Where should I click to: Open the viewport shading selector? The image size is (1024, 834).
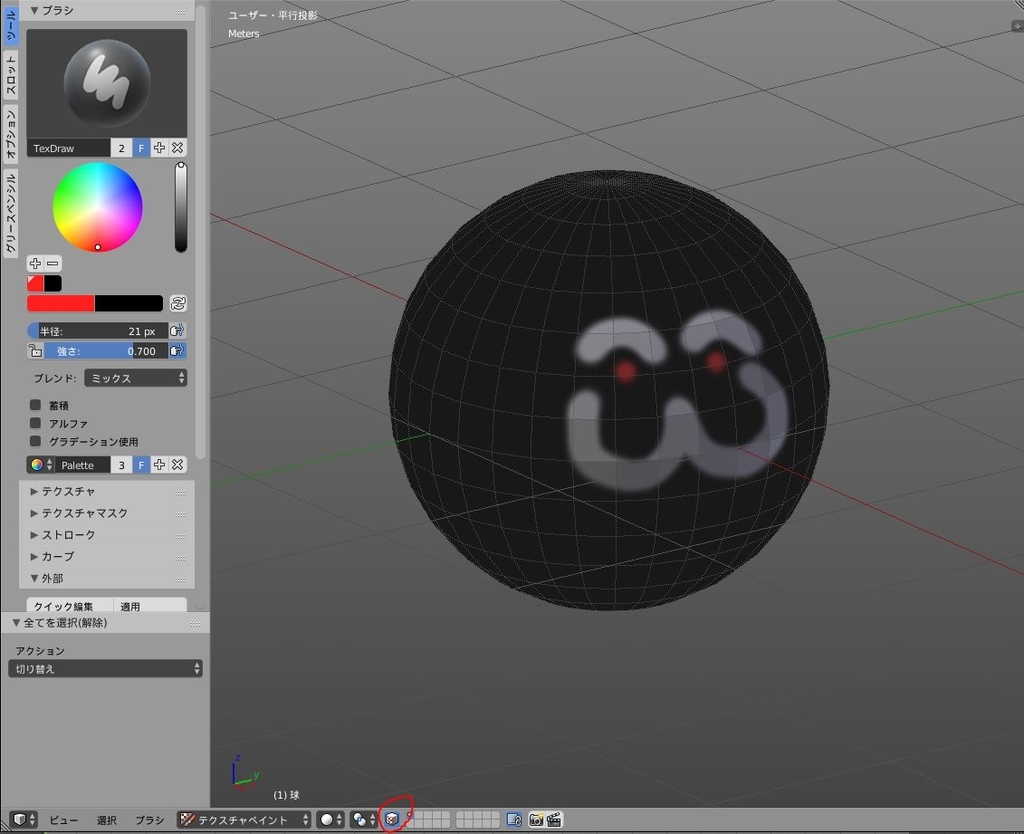(330, 820)
